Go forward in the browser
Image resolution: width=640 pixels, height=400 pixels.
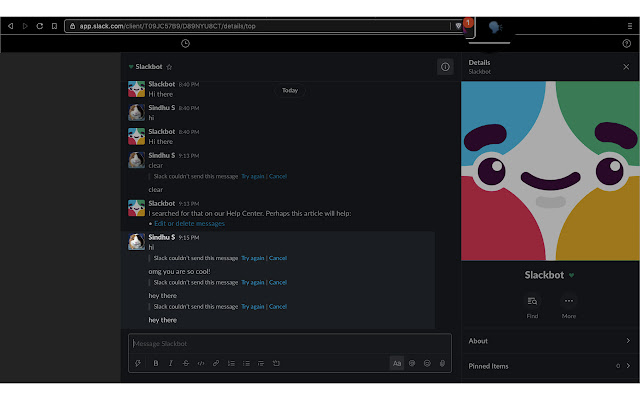point(25,26)
